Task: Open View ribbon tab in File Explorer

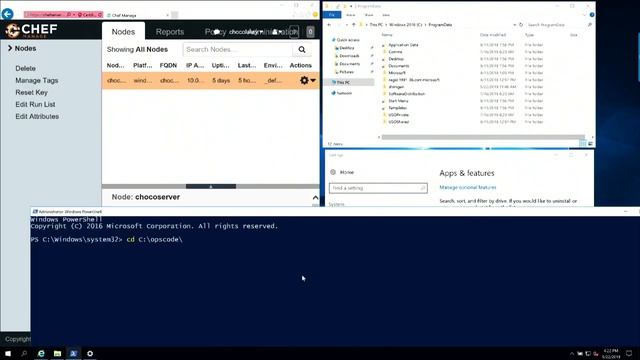Action: [x=386, y=15]
